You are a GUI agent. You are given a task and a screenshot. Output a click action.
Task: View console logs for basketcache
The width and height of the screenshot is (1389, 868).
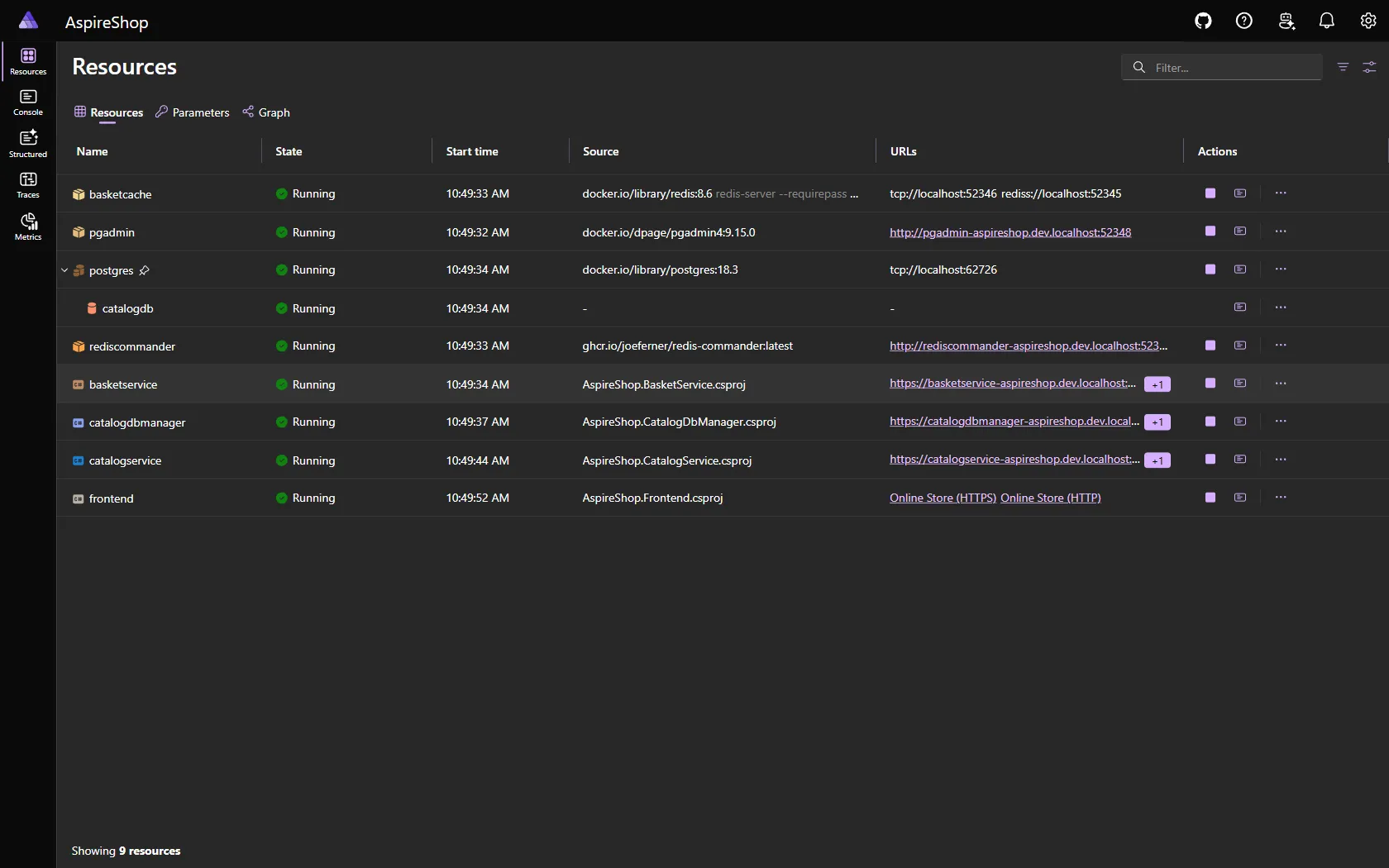click(1240, 193)
